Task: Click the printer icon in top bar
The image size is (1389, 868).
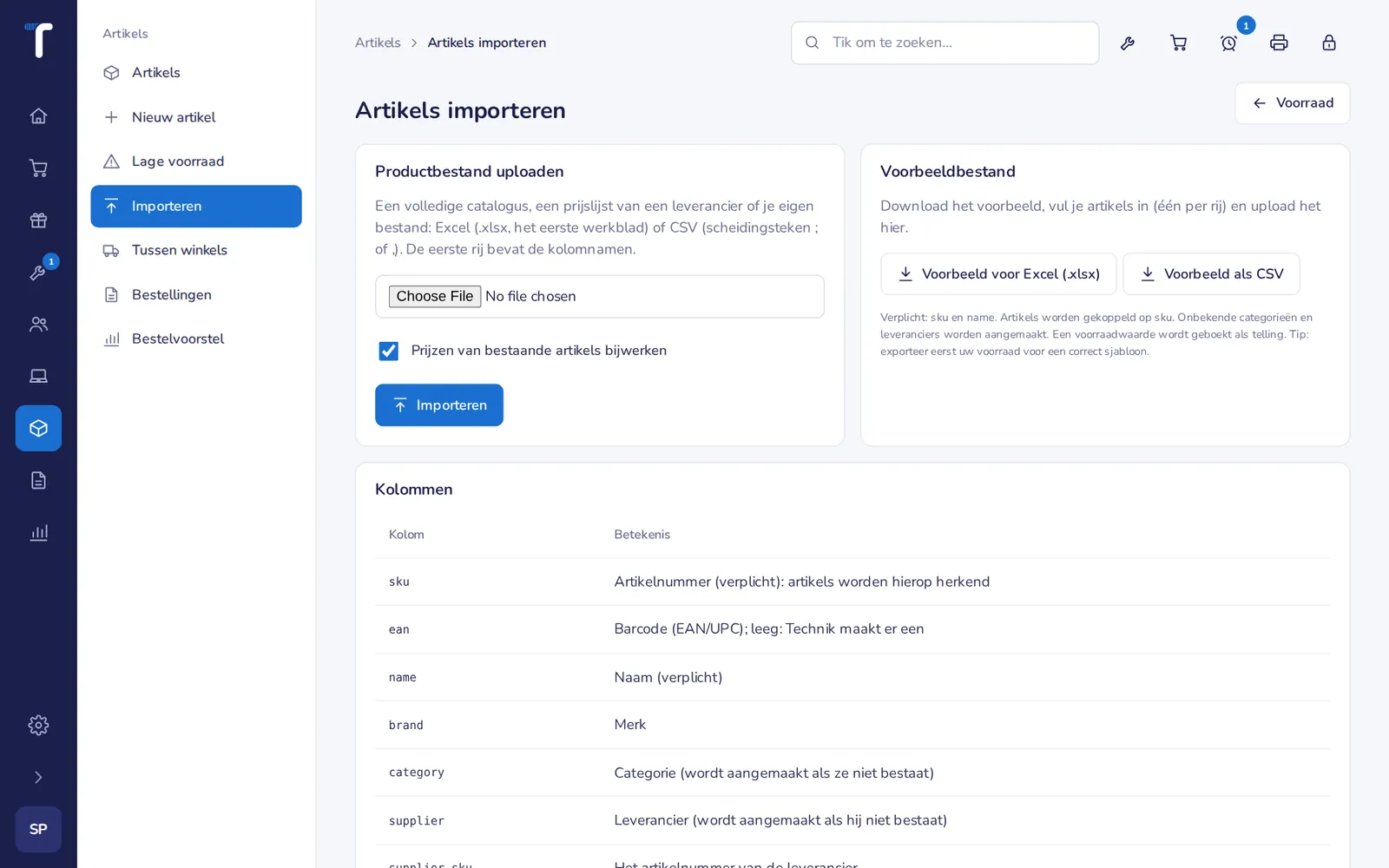Action: coord(1279,43)
